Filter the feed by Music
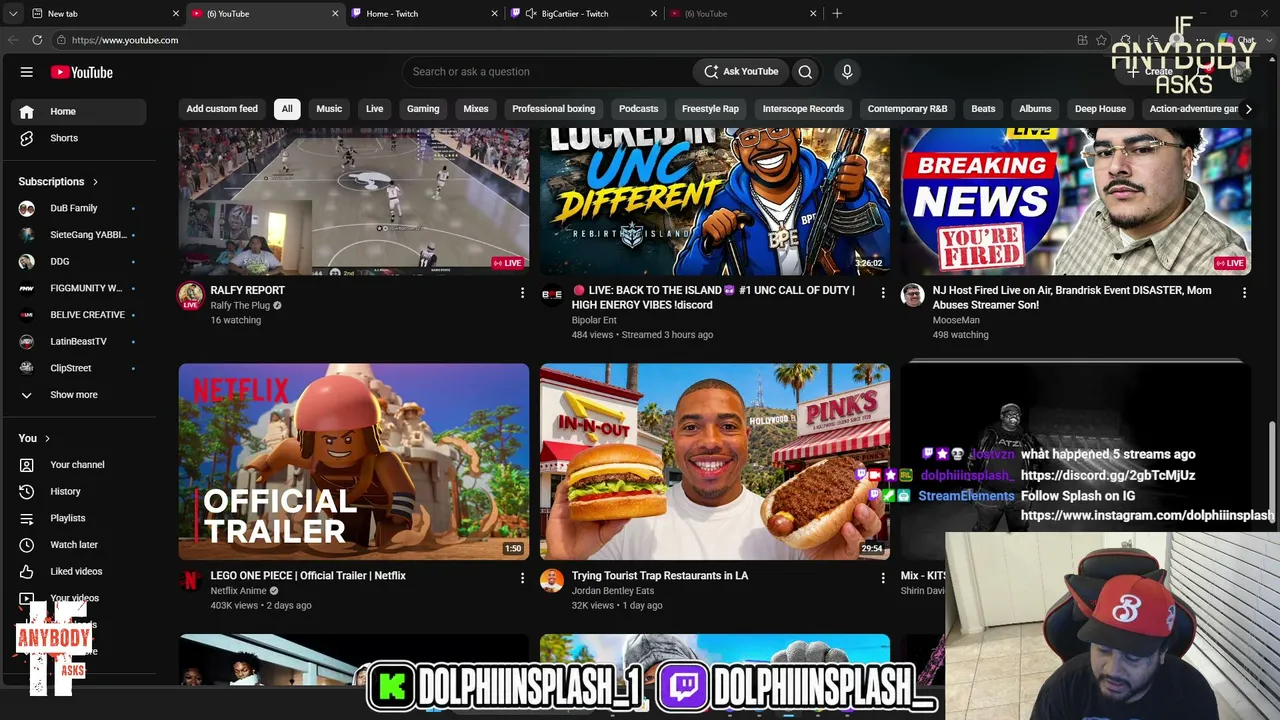The width and height of the screenshot is (1280, 720). point(329,109)
